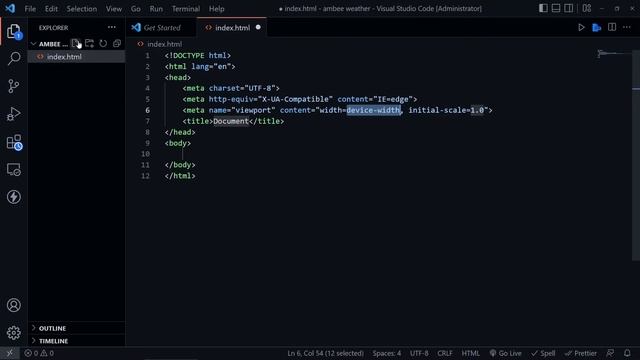Image resolution: width=640 pixels, height=360 pixels.
Task: Click the word Document in the title tag
Action: click(x=231, y=121)
